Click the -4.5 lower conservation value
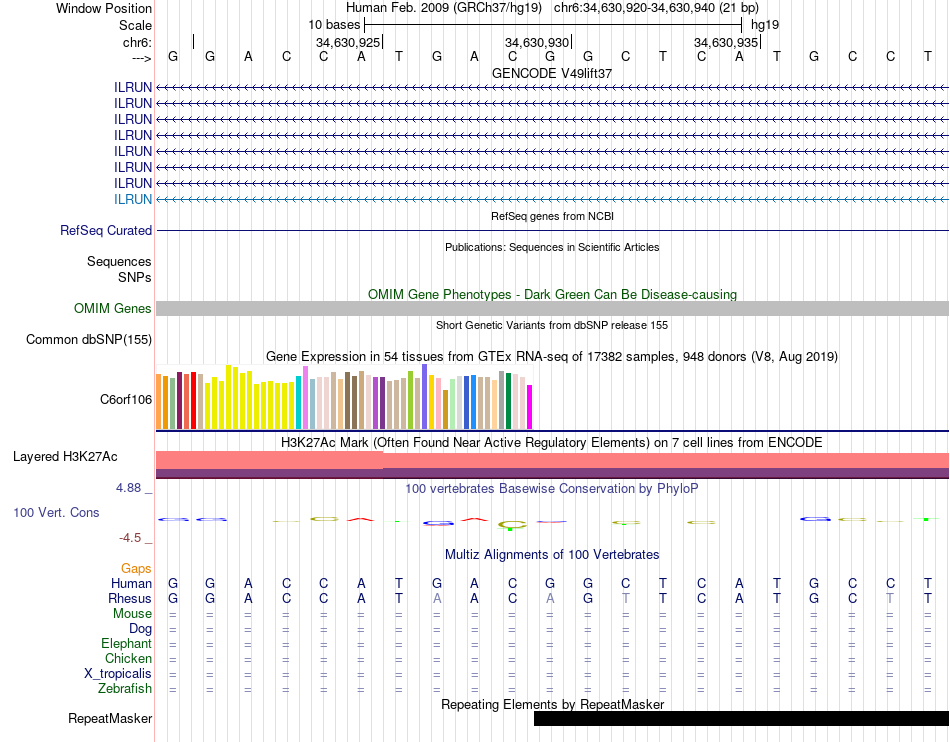 point(130,538)
